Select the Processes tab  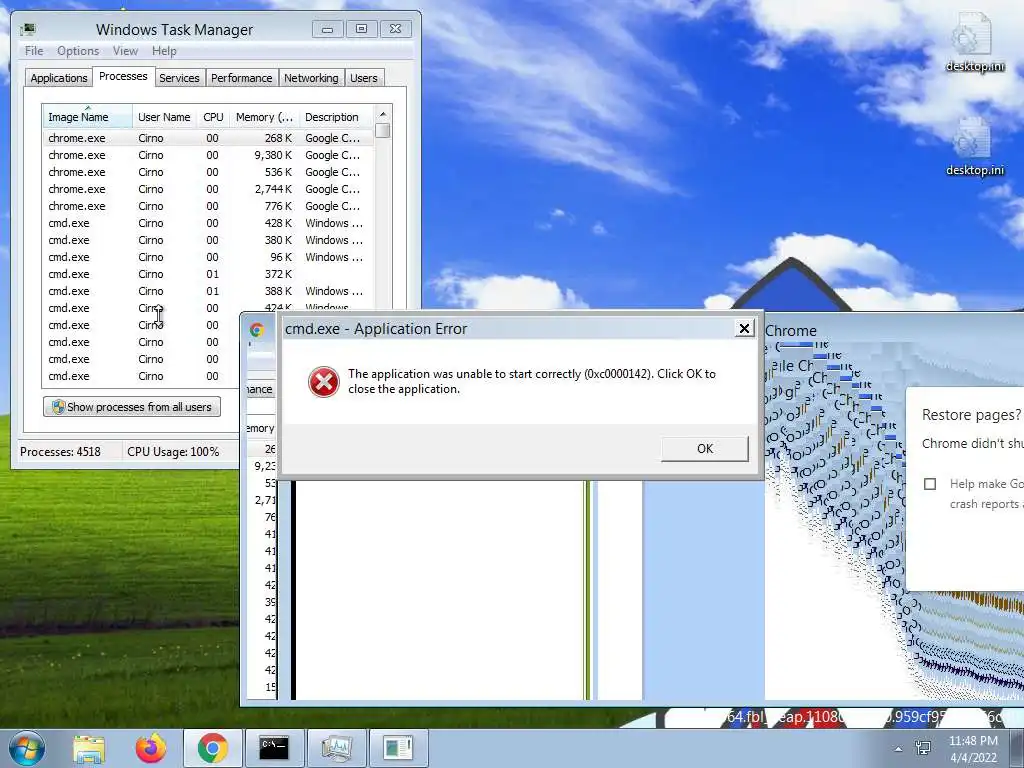pyautogui.click(x=123, y=76)
